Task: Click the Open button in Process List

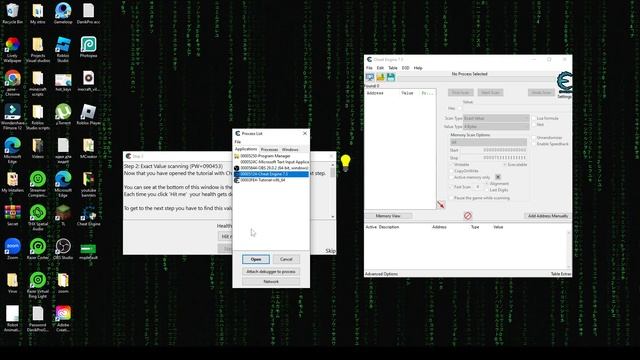Action: click(256, 259)
